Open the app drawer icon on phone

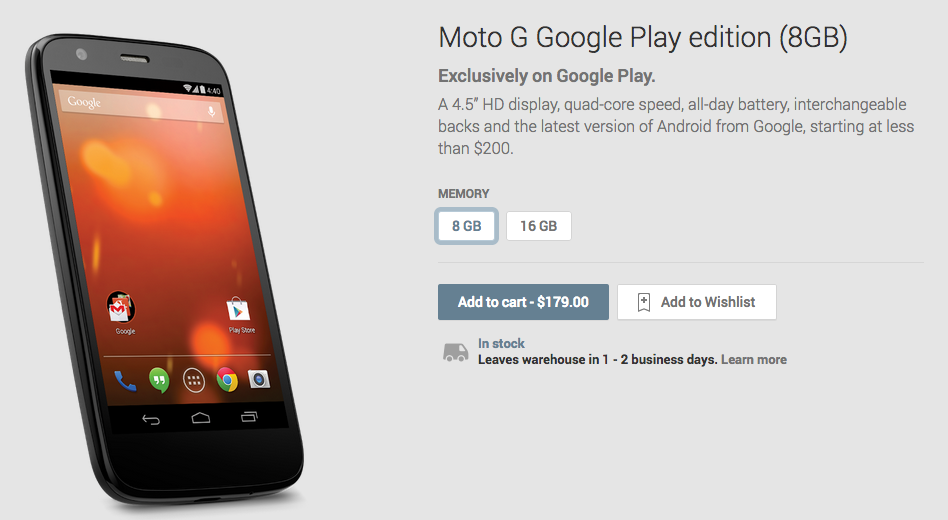tap(194, 381)
